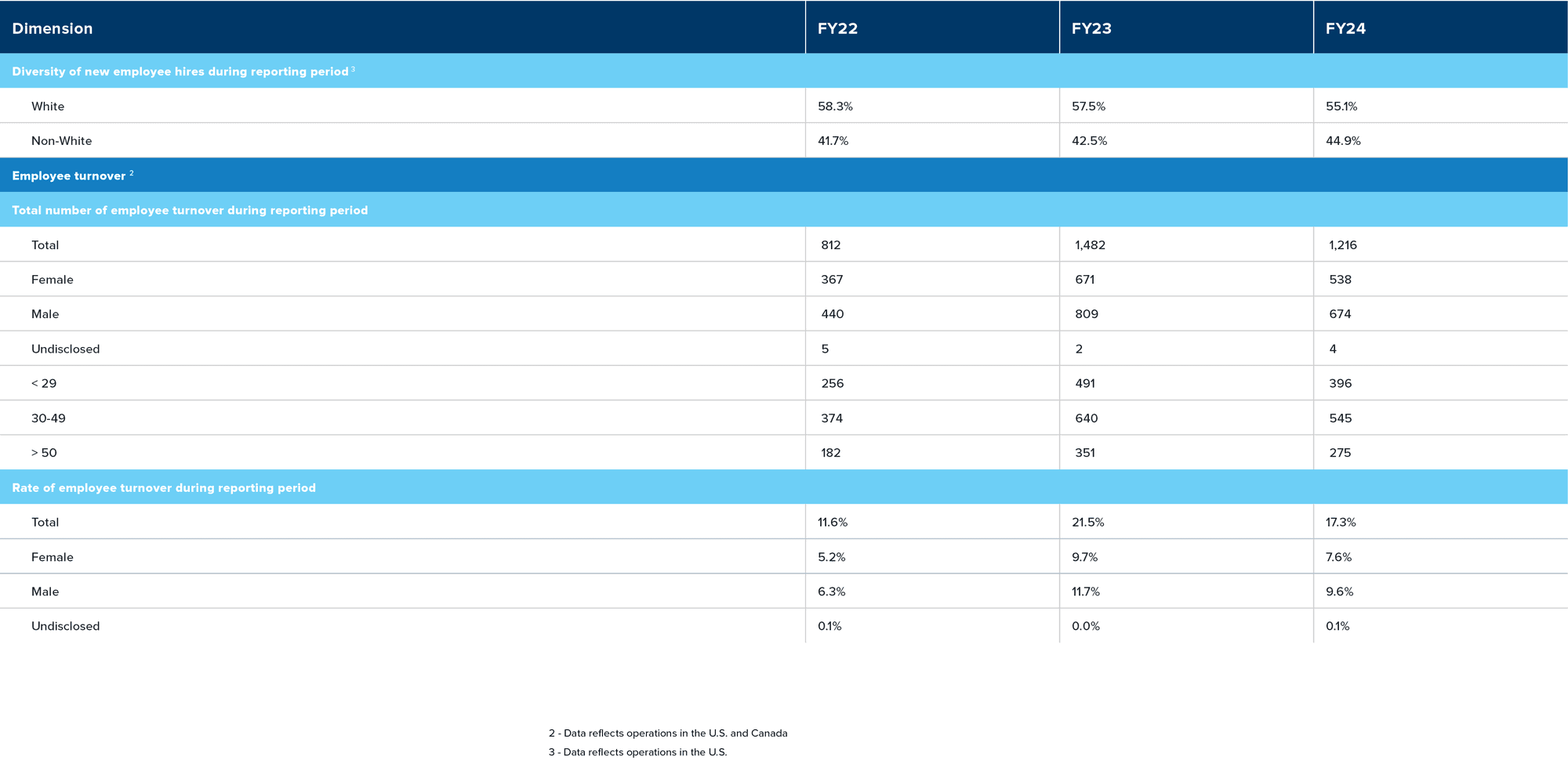This screenshot has width=1568, height=760.
Task: Select the FY22 column header
Action: (x=837, y=28)
